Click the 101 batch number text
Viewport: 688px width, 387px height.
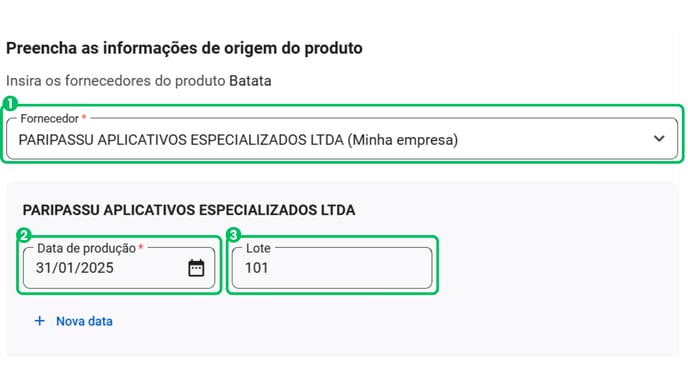point(256,268)
